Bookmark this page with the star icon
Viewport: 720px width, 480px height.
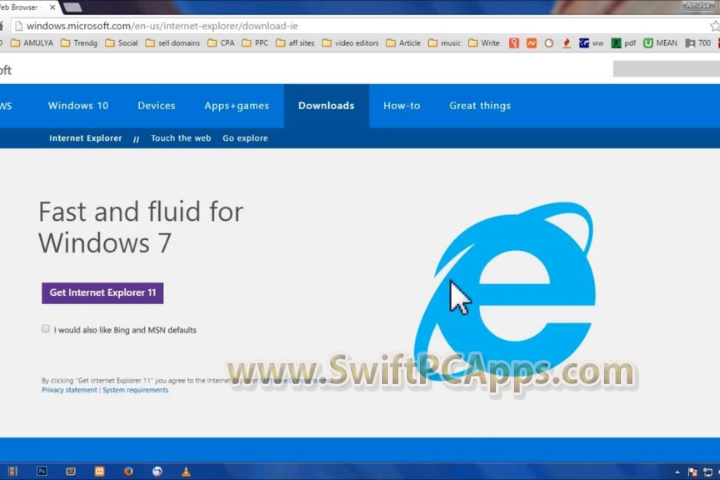pos(714,26)
